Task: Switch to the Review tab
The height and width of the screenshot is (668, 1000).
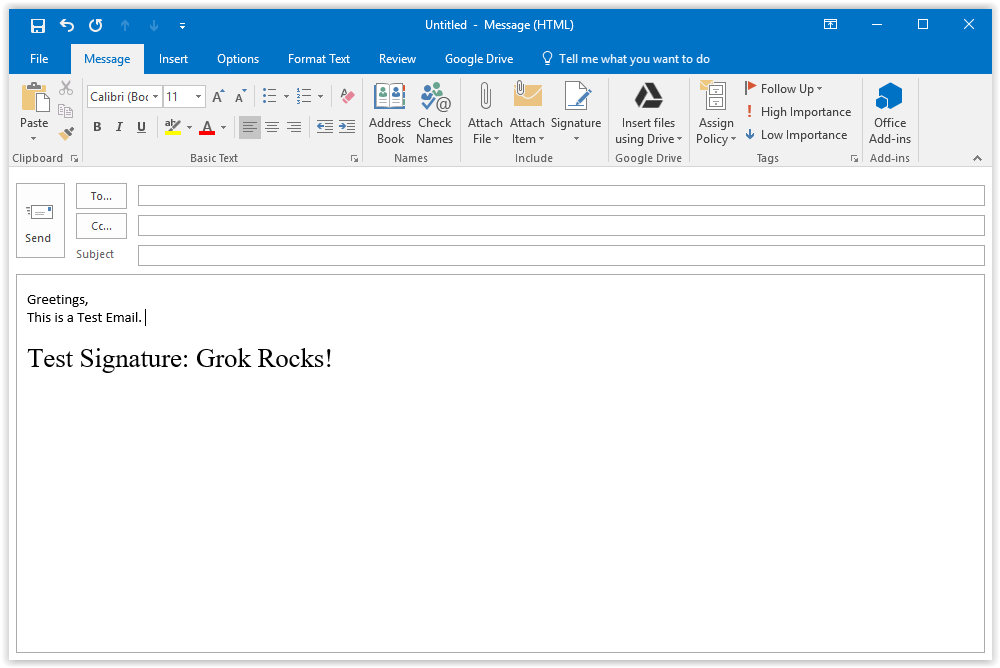Action: click(x=397, y=59)
